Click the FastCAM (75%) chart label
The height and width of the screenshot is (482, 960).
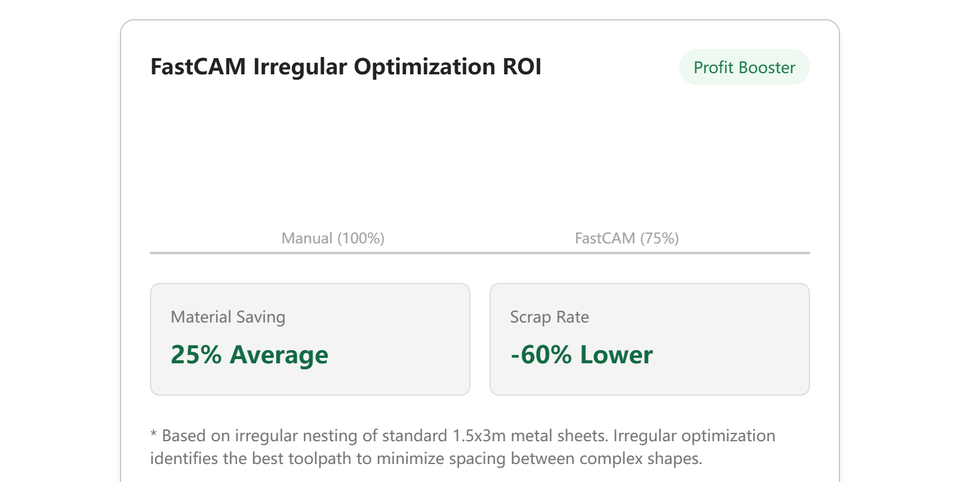[x=626, y=238]
